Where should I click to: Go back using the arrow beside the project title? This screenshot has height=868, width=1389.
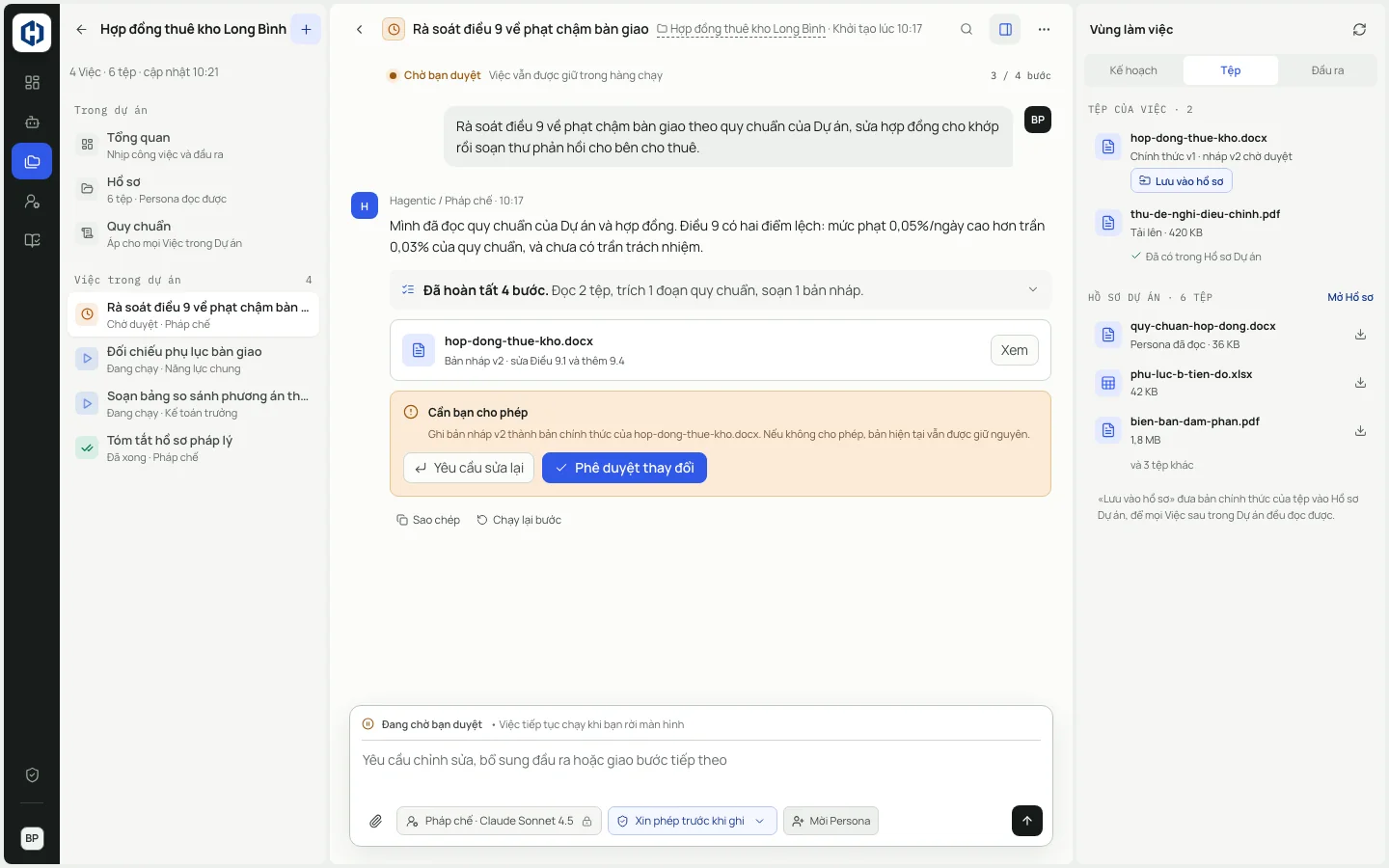81,30
